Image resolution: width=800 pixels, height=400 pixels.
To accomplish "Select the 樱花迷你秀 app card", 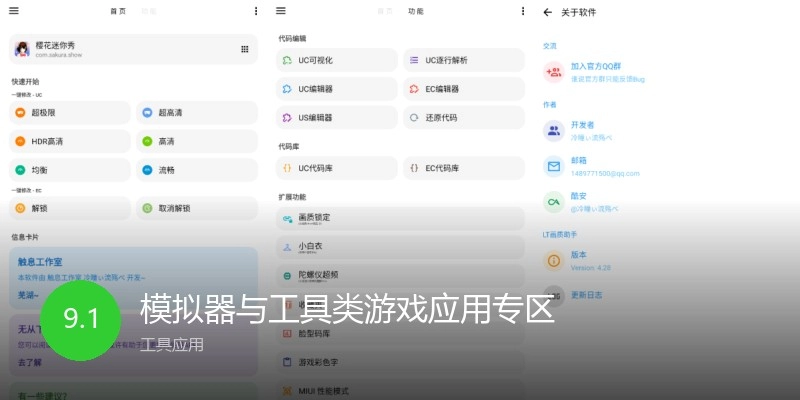I will tap(133, 49).
